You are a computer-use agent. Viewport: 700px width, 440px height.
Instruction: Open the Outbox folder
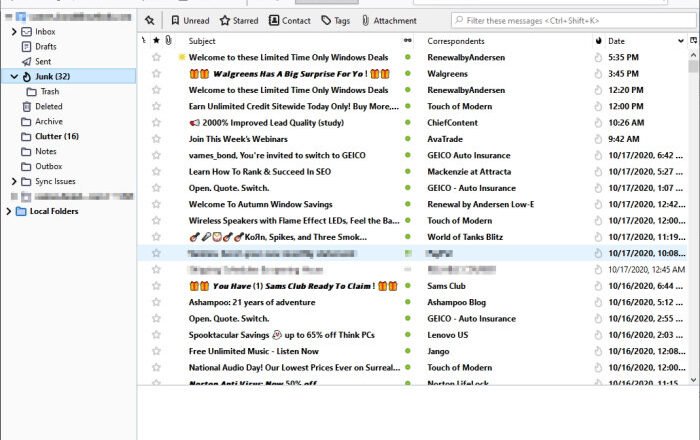tap(49, 166)
